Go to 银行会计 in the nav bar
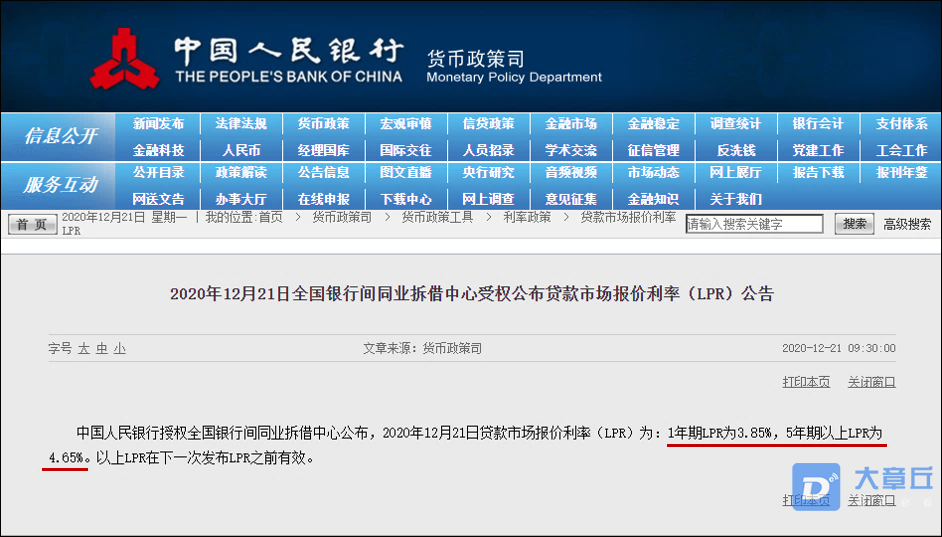The image size is (942, 537). click(818, 124)
